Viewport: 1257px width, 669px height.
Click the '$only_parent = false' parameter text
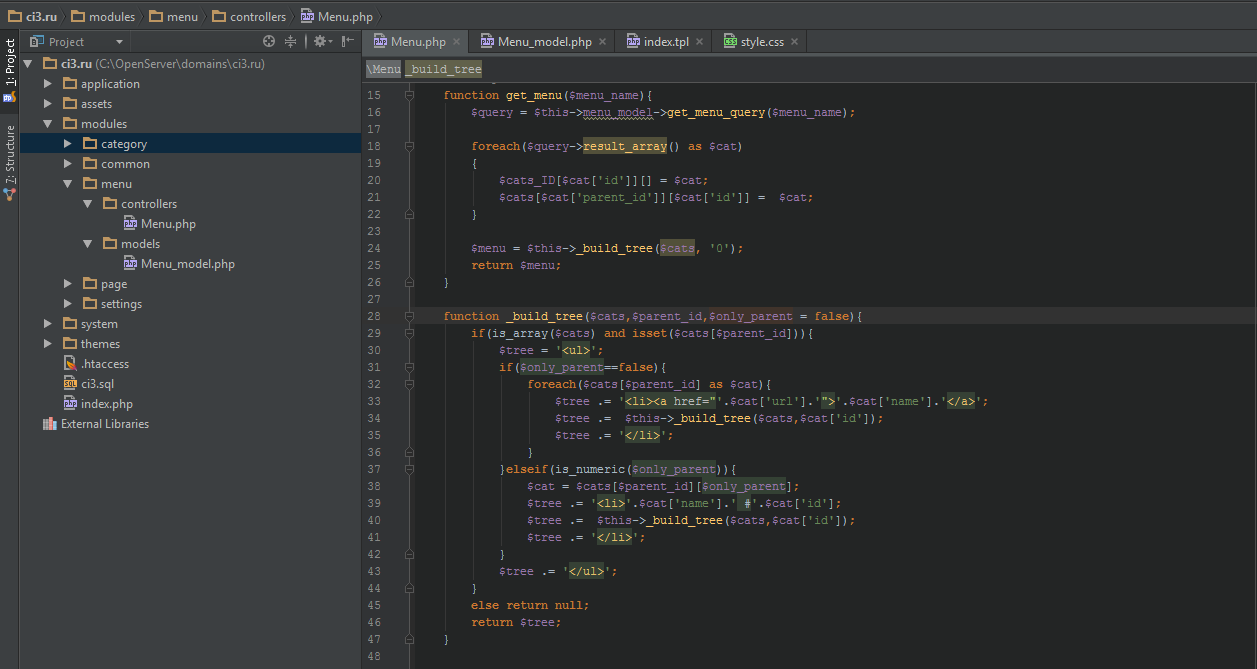[x=779, y=316]
